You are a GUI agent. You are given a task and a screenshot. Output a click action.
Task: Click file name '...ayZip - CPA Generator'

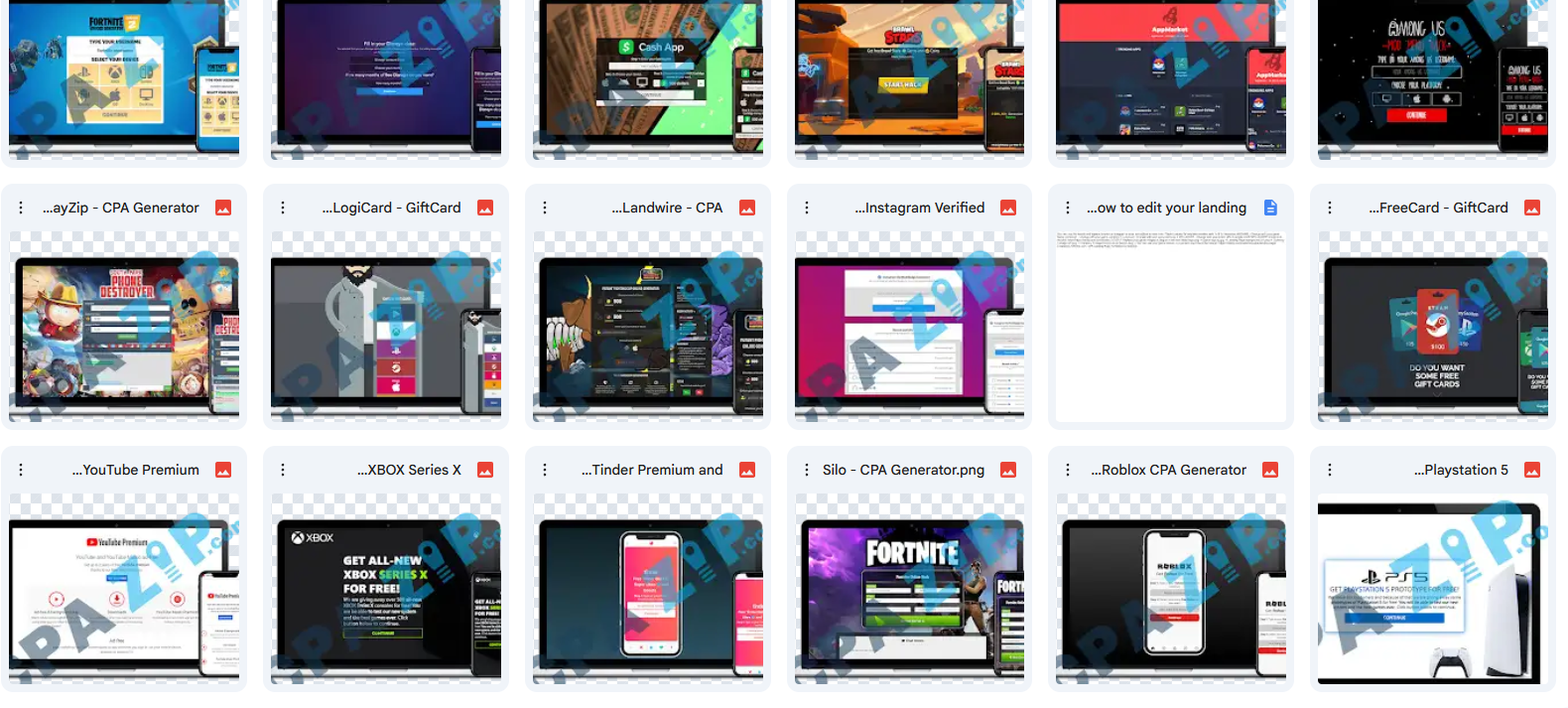point(121,208)
